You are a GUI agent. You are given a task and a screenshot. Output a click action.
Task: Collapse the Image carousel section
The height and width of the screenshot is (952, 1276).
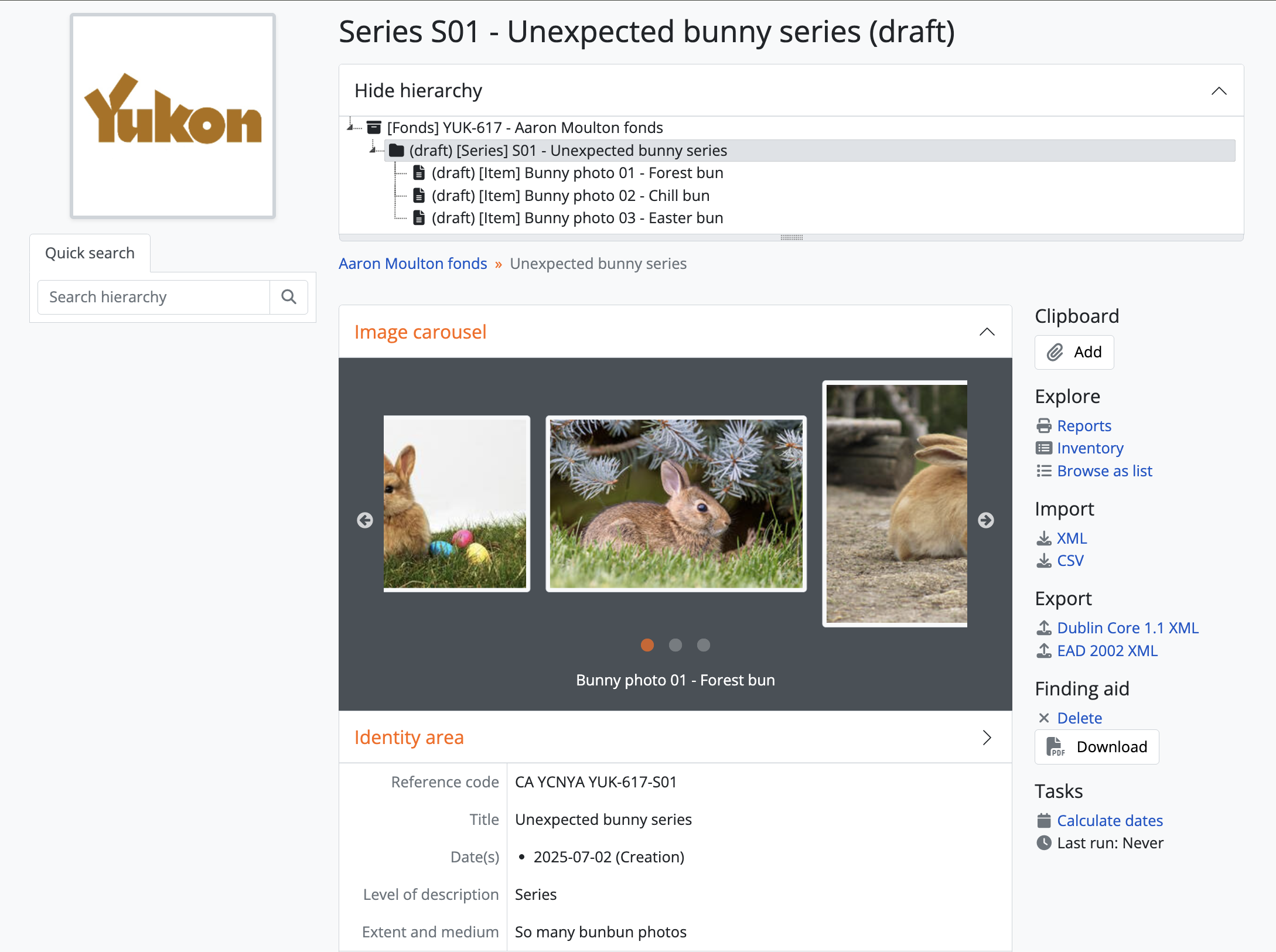coord(987,332)
